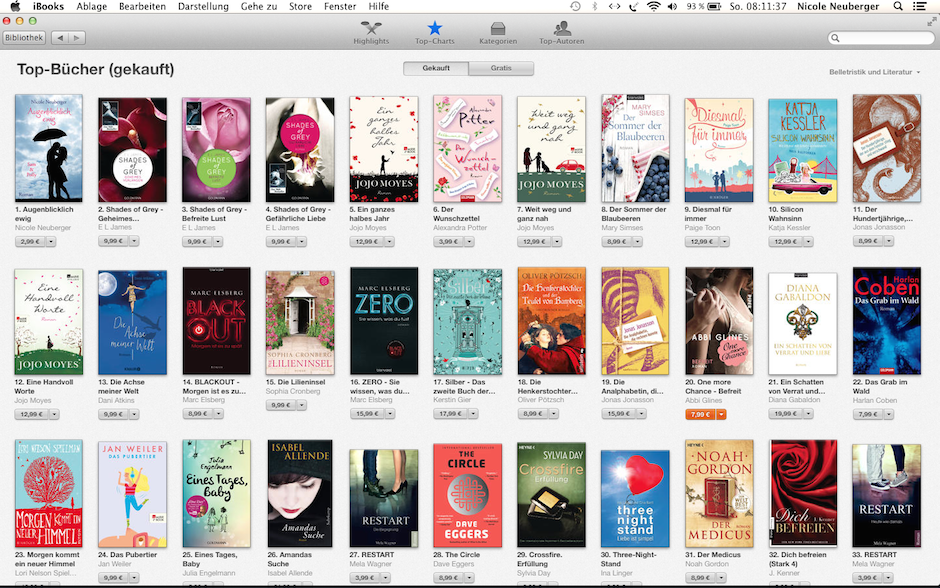Image resolution: width=940 pixels, height=588 pixels.
Task: Open the Die Lilieninsel book cover
Action: pyautogui.click(x=300, y=322)
